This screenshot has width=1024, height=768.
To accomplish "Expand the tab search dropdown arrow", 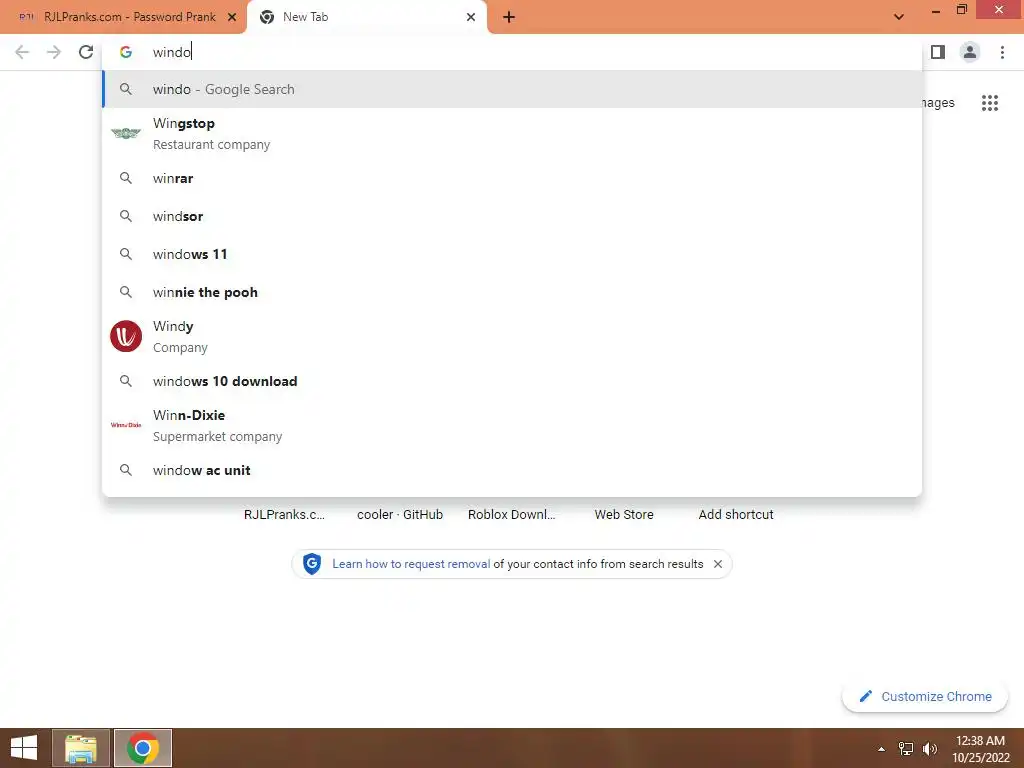I will pos(899,17).
